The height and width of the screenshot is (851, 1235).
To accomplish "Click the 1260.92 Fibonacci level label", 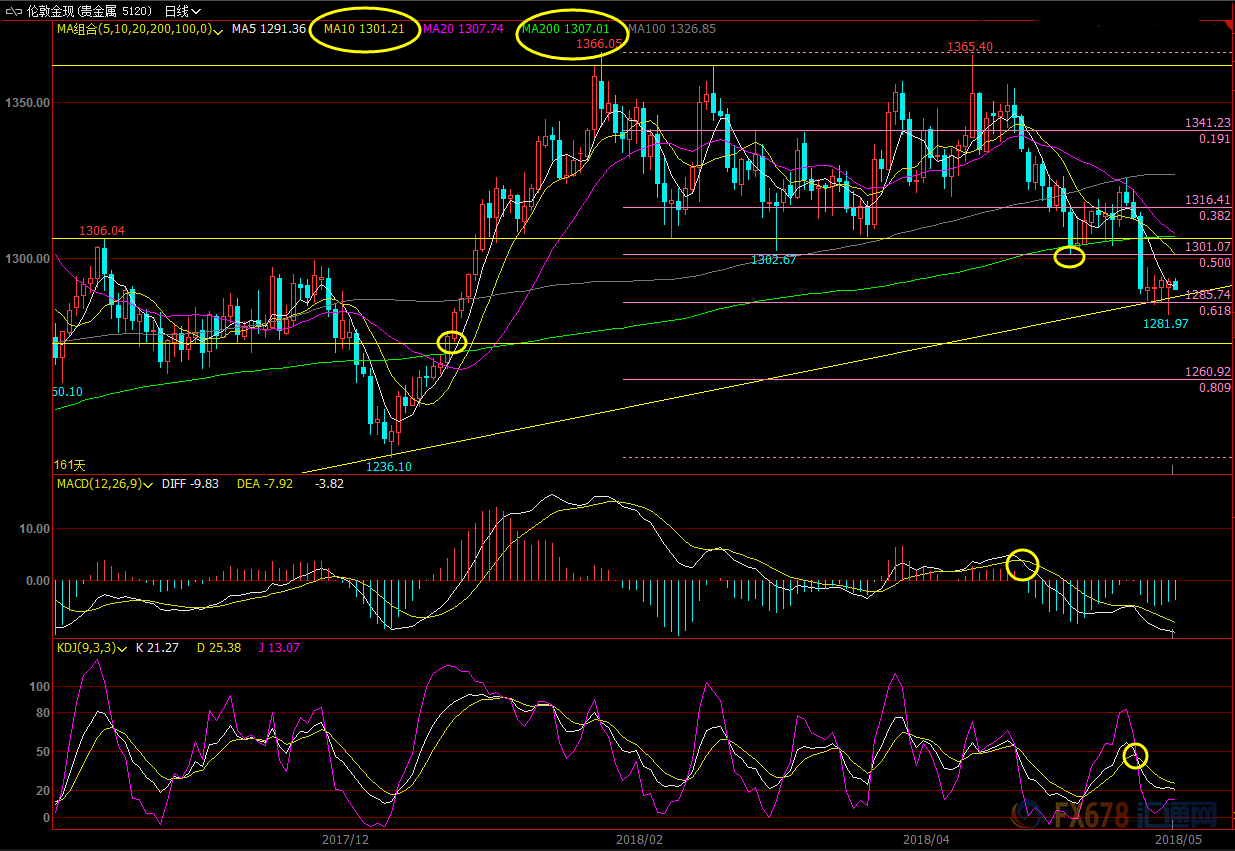I will tap(1208, 372).
